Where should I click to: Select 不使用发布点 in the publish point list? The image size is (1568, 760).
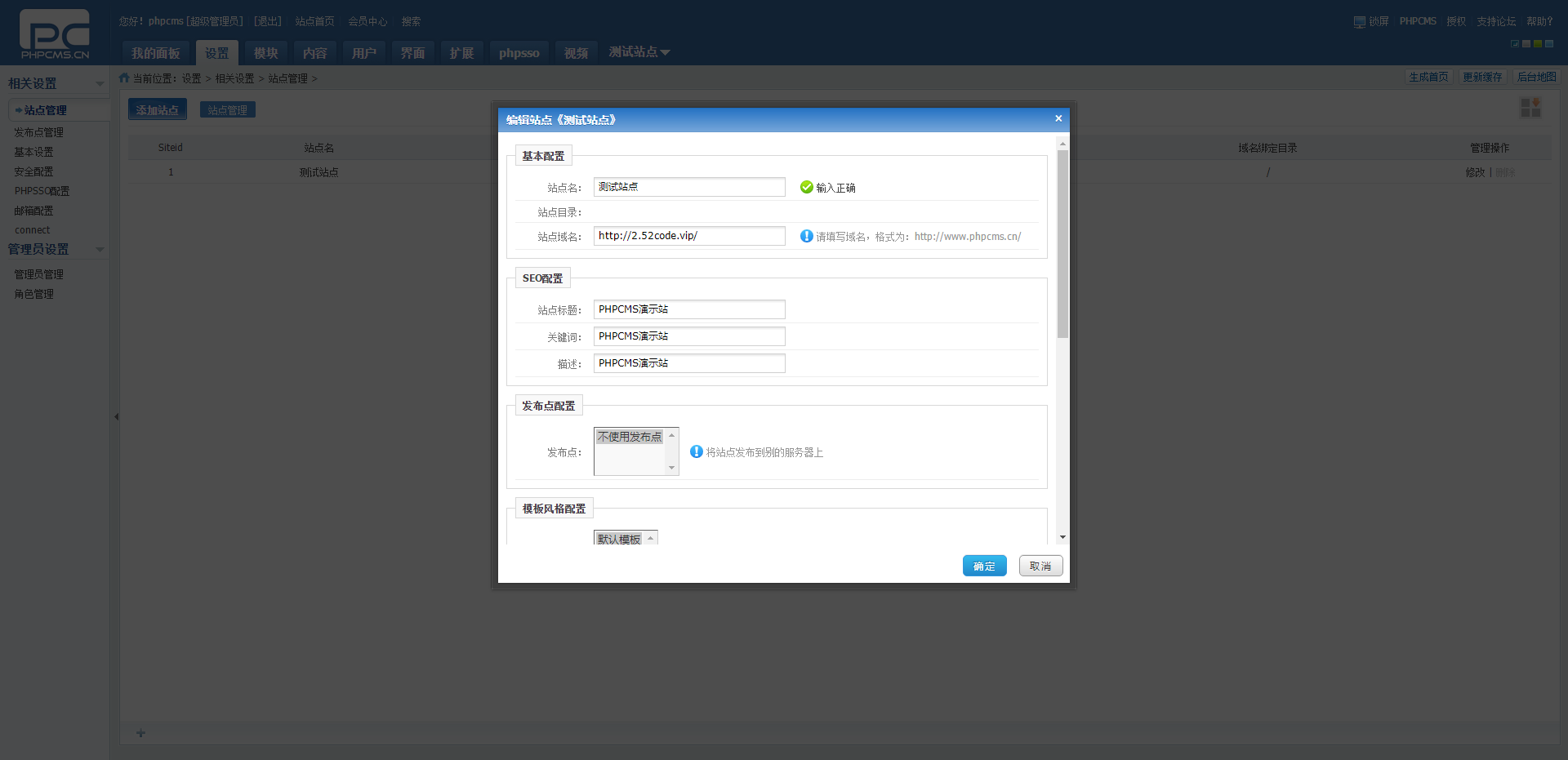click(x=629, y=438)
